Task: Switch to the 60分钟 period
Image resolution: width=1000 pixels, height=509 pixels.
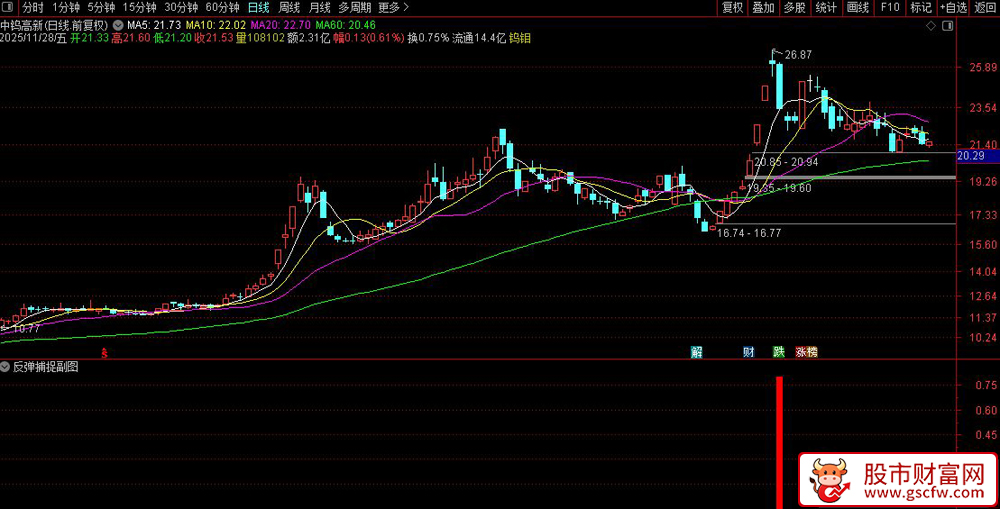Action: click(x=223, y=8)
